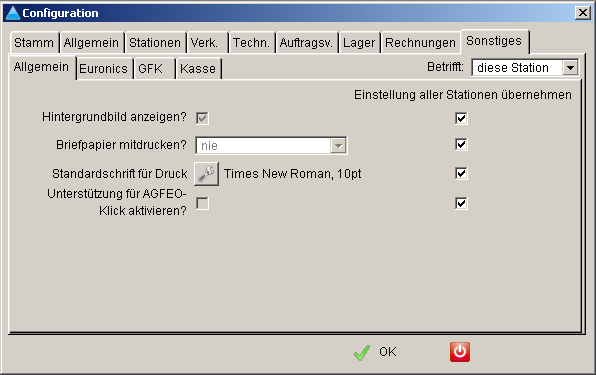This screenshot has height=375, width=596.
Task: Select the Euronics sub-tab
Action: click(x=103, y=69)
